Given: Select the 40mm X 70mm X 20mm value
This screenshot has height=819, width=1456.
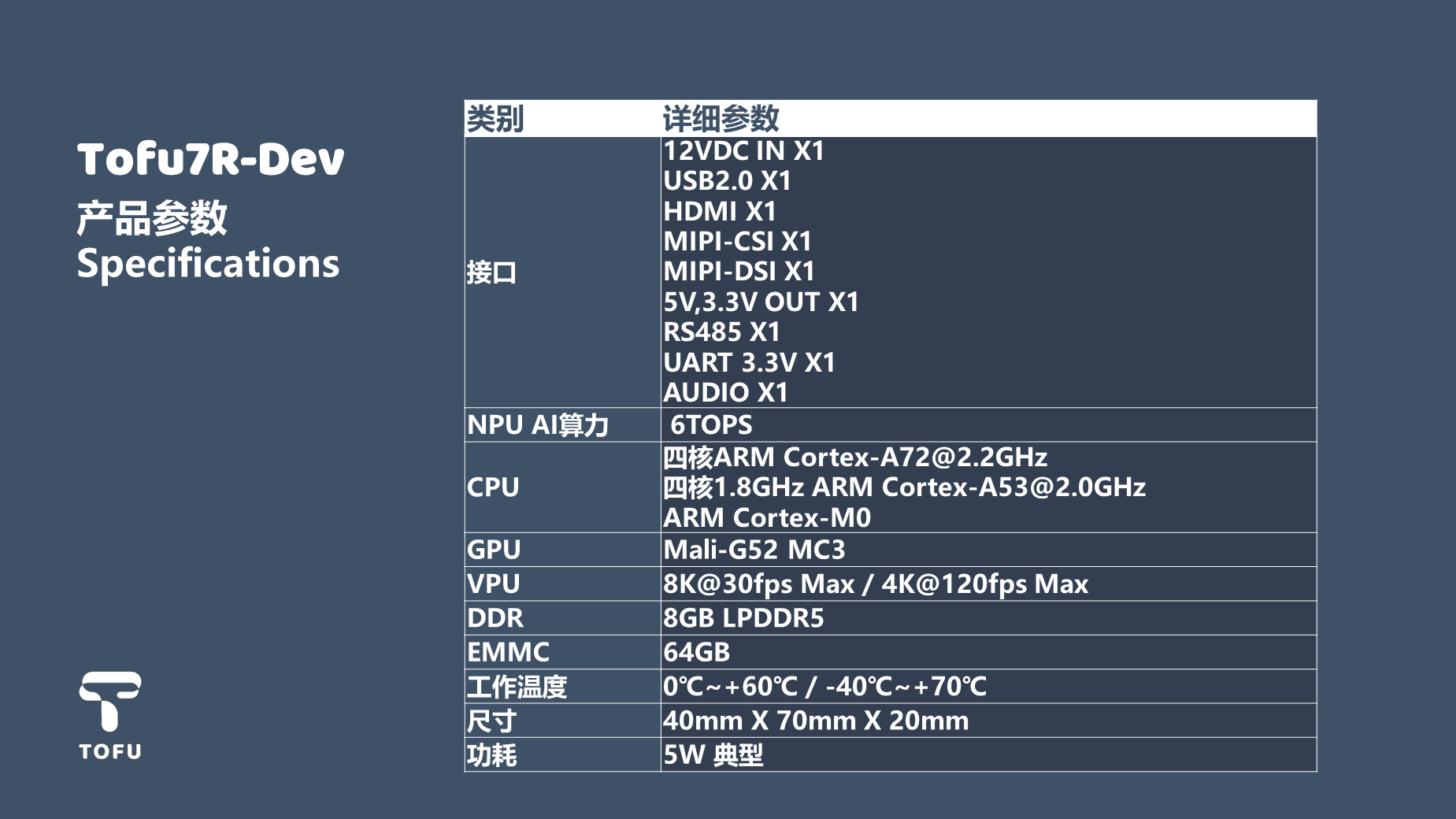Looking at the screenshot, I should pos(816,721).
